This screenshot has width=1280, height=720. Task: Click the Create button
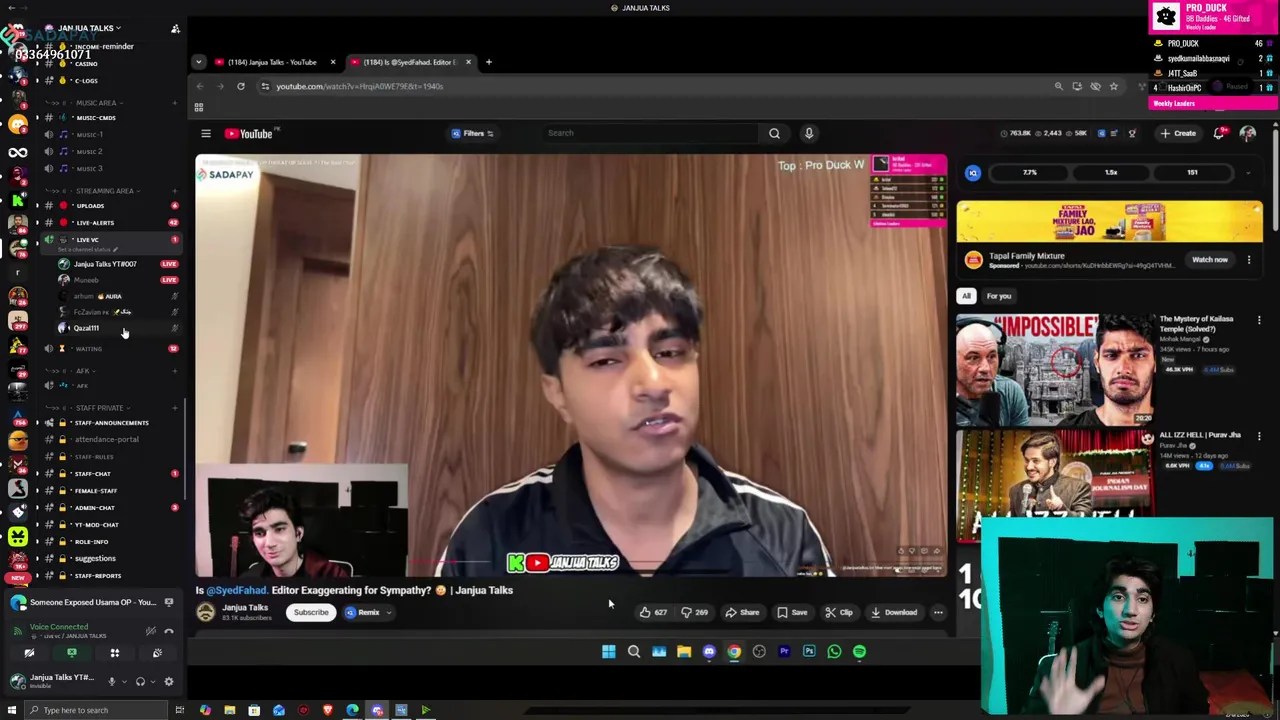coord(1178,133)
